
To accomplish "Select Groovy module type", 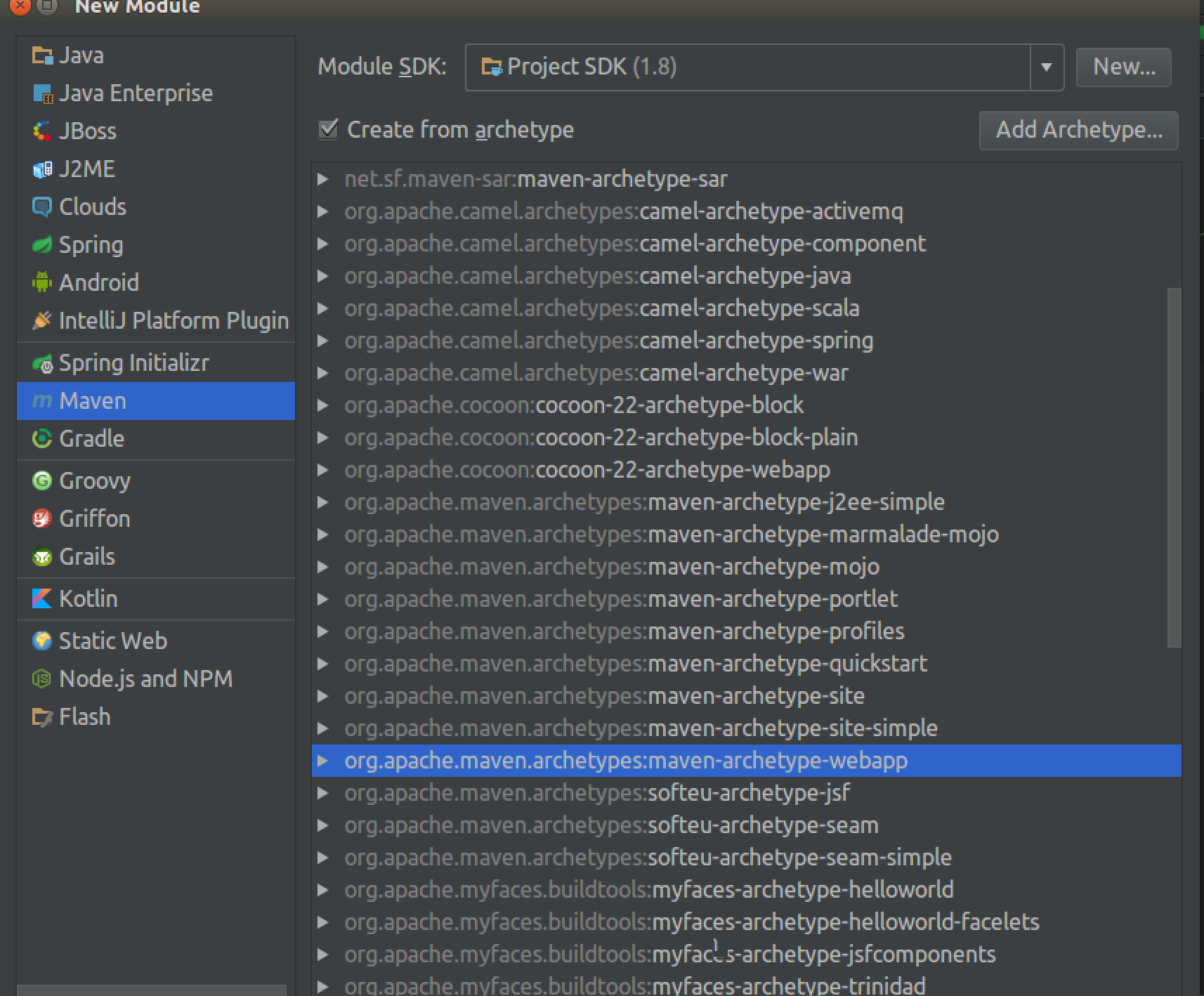I will point(156,481).
